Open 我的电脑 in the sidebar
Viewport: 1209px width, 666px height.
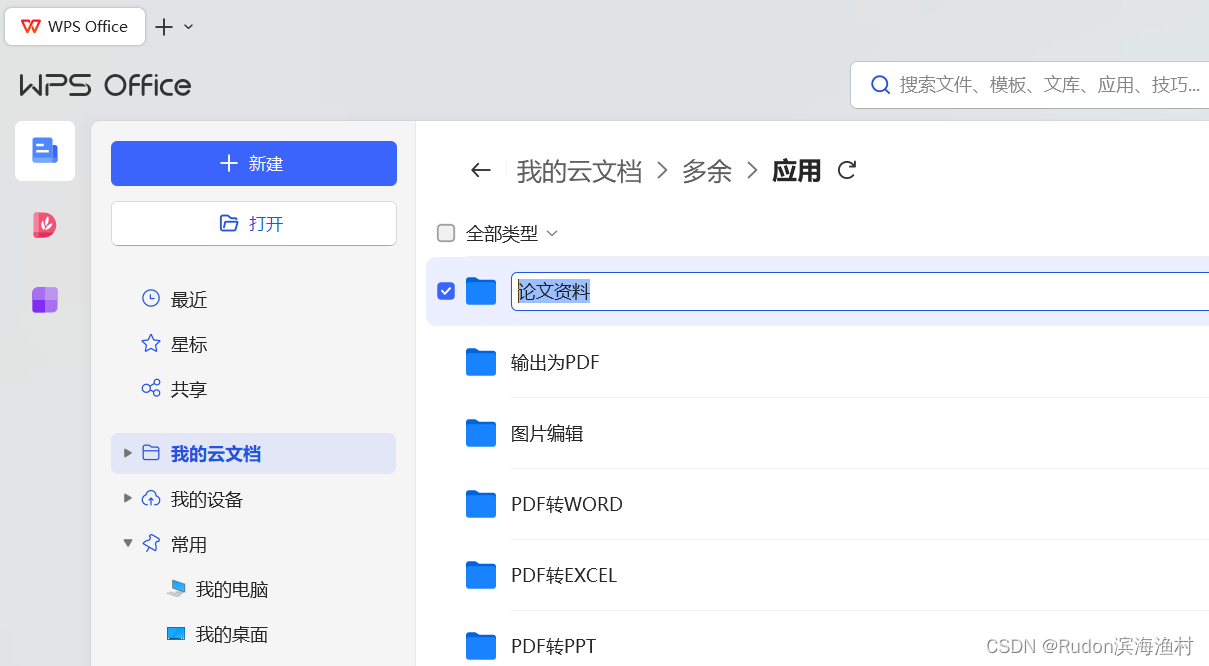232,589
